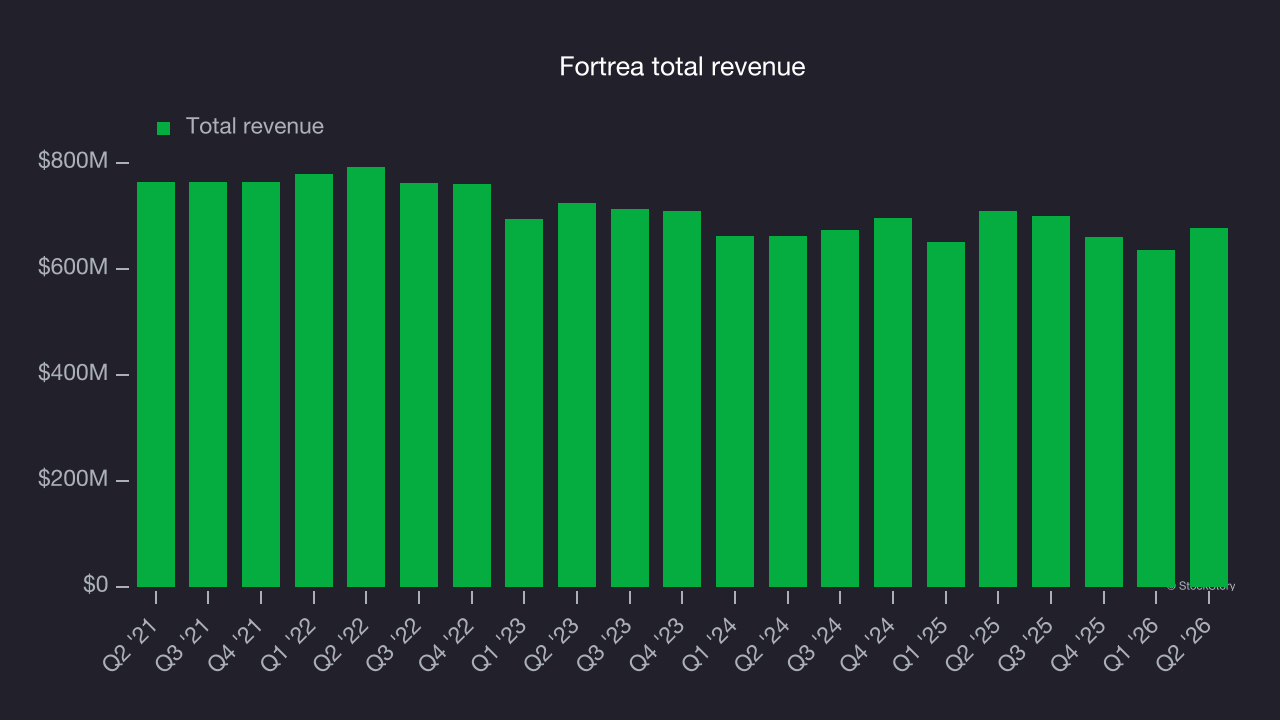Screen dimensions: 1280x720
Task: Select the revenue bar for Q2 '21
Action: click(x=156, y=384)
